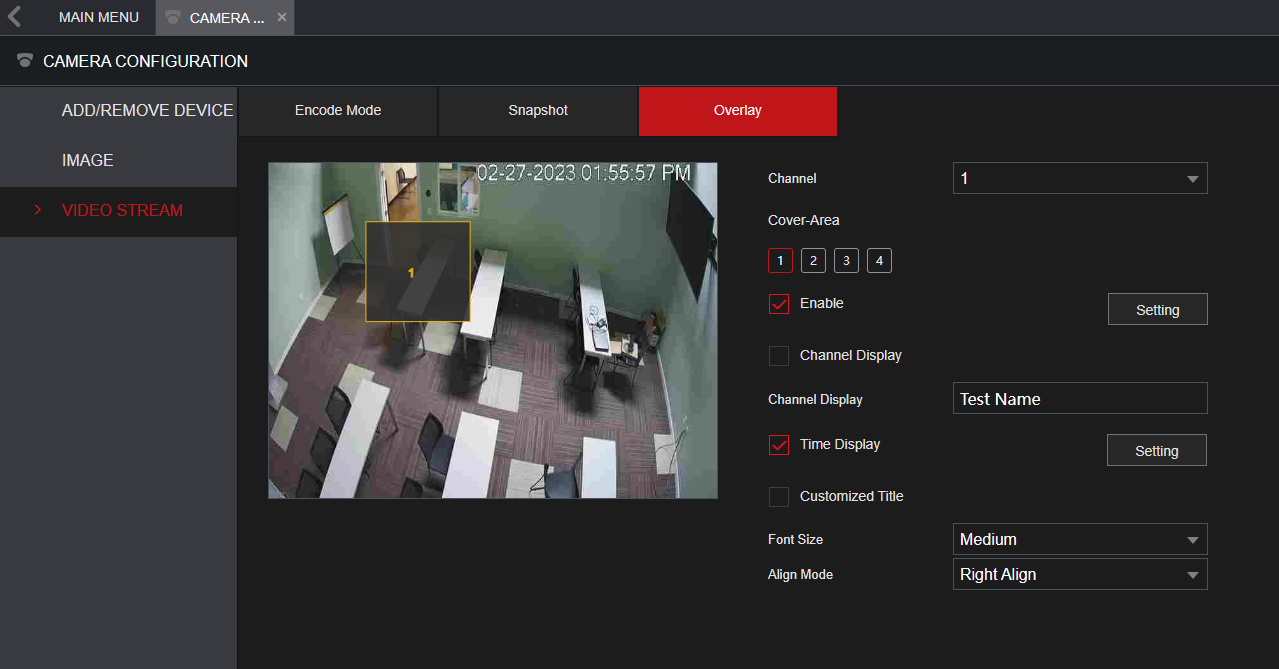The width and height of the screenshot is (1279, 669).
Task: Open the Align Mode dropdown
Action: (1080, 574)
